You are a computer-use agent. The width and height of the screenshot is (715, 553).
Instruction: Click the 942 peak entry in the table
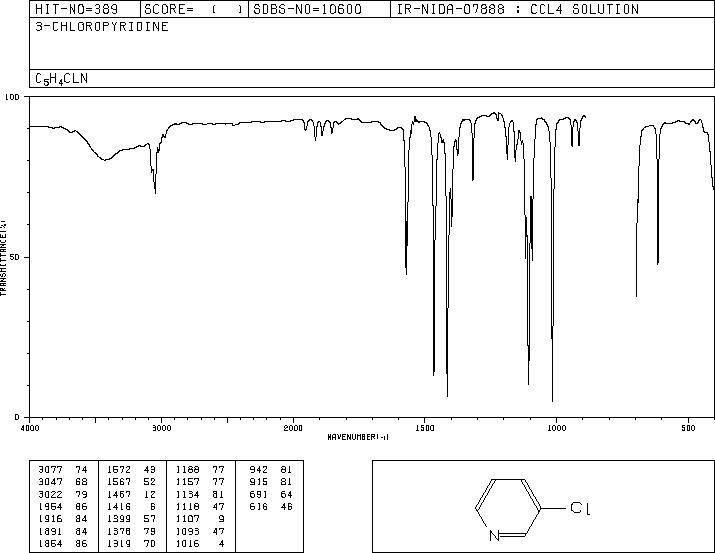271,470
